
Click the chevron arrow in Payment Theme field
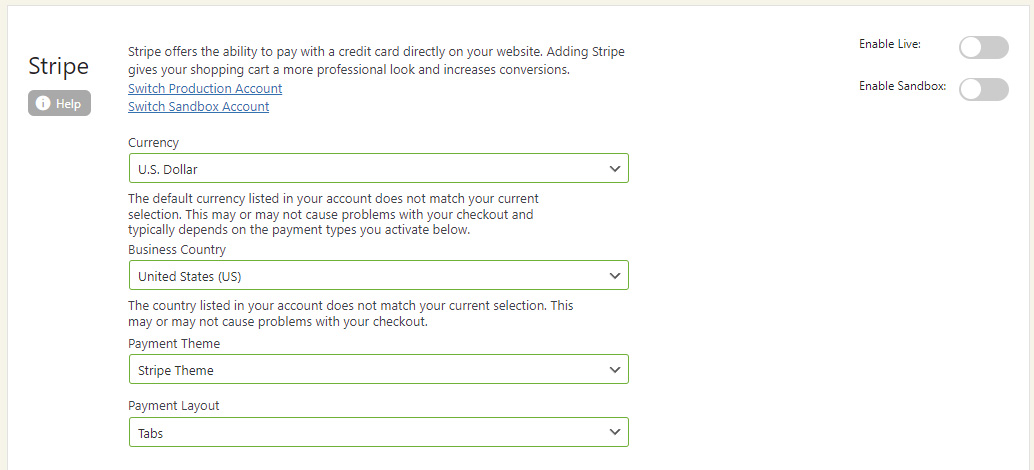615,369
